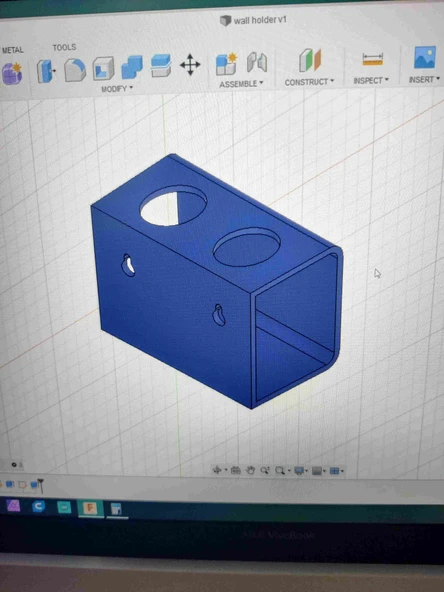Click the Fusion 360 taskbar icon
The height and width of the screenshot is (592, 444).
click(90, 508)
